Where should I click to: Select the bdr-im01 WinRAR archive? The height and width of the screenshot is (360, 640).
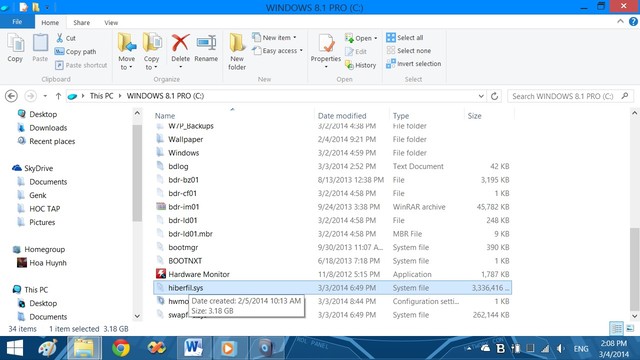(332, 207)
